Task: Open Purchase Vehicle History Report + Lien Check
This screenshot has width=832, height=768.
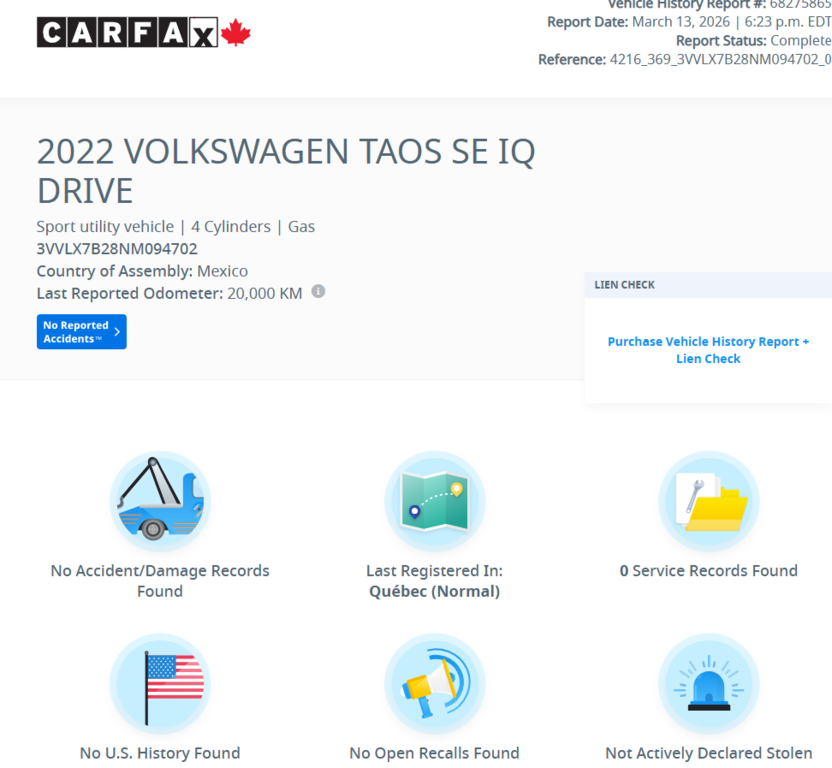Action: (x=708, y=350)
